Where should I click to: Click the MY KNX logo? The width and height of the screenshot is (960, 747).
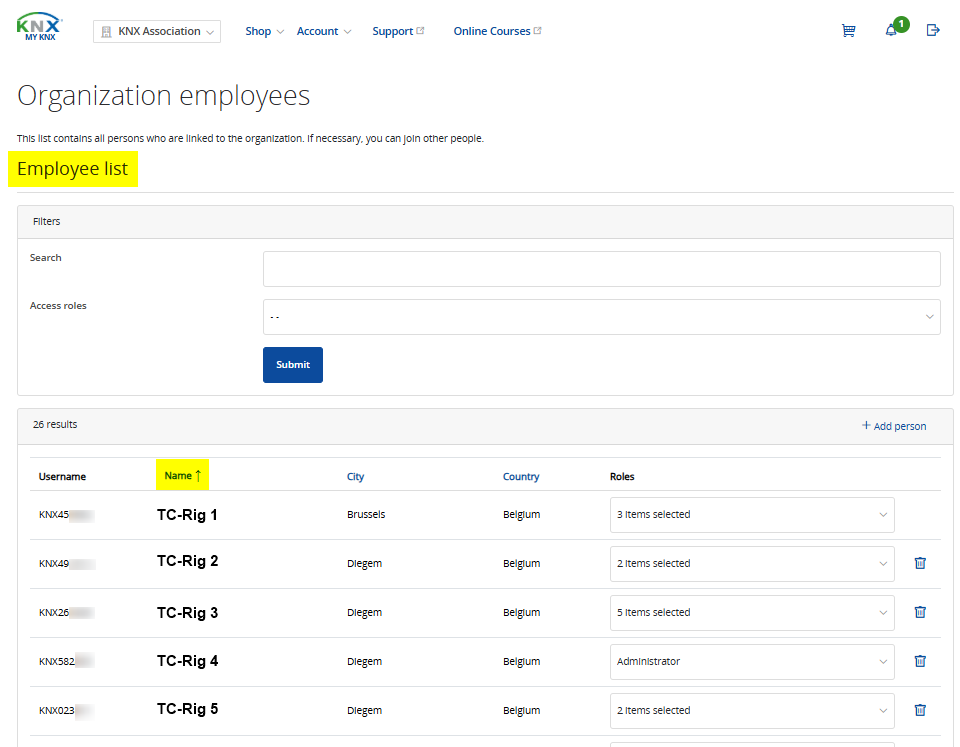tap(39, 27)
